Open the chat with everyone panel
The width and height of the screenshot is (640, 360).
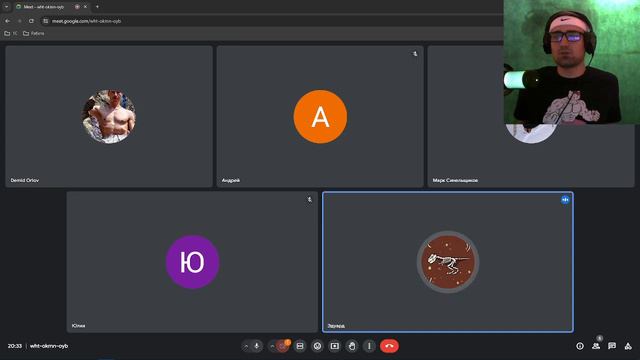pyautogui.click(x=612, y=346)
